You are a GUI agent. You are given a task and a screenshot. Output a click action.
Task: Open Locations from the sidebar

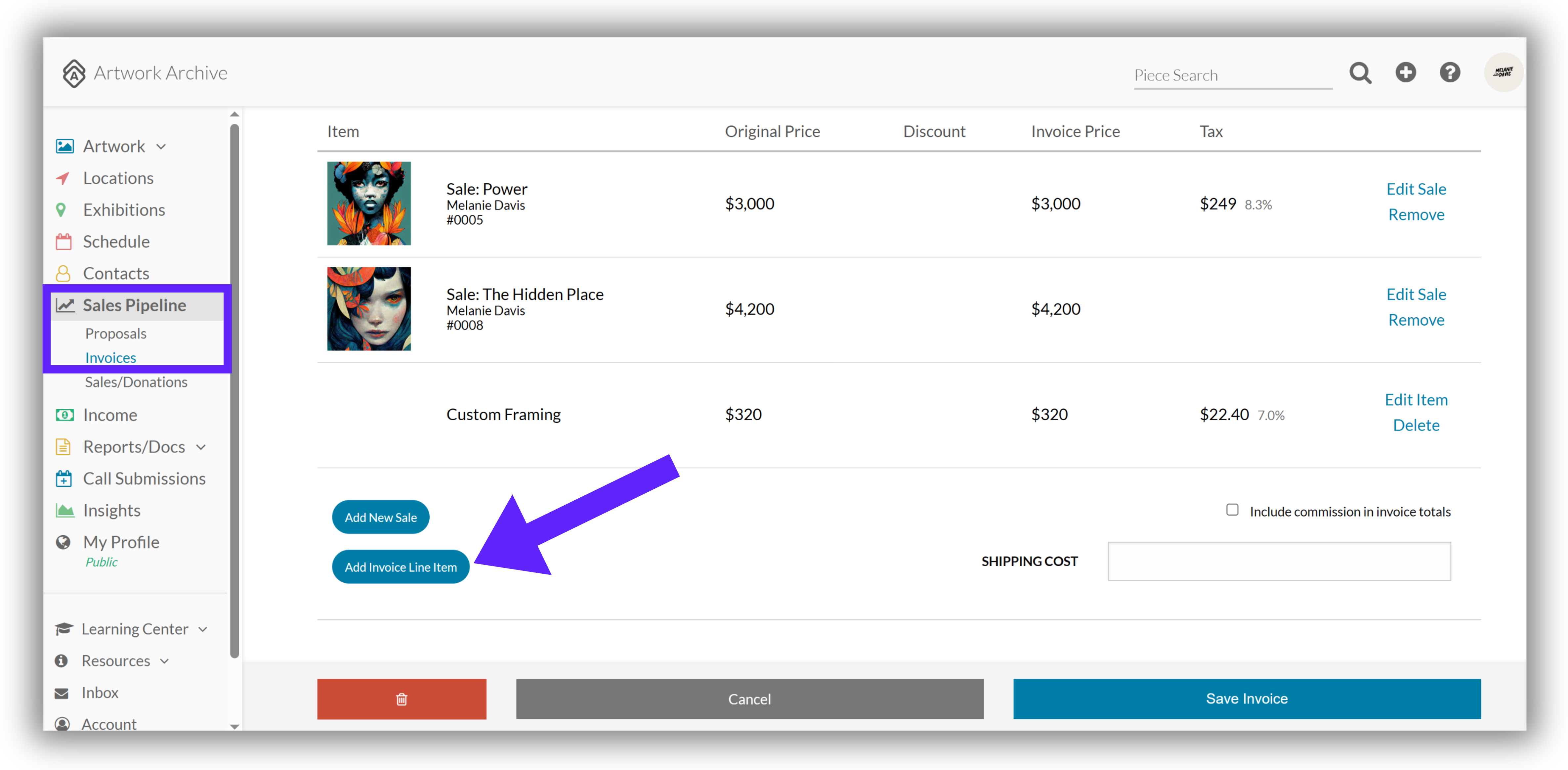(x=118, y=178)
